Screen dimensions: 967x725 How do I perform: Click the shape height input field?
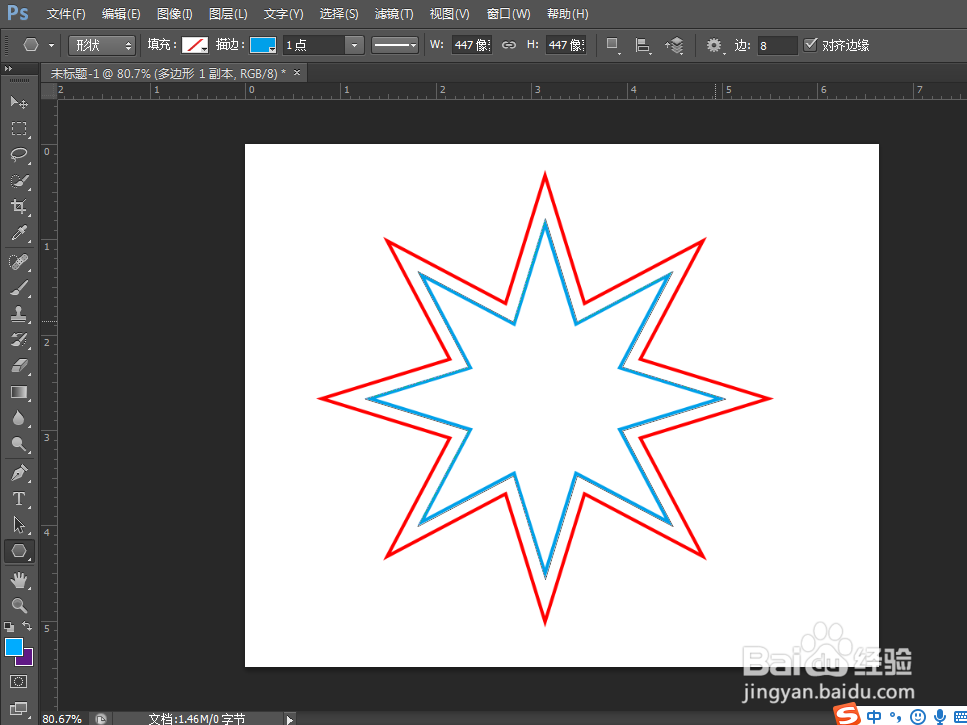coord(566,45)
